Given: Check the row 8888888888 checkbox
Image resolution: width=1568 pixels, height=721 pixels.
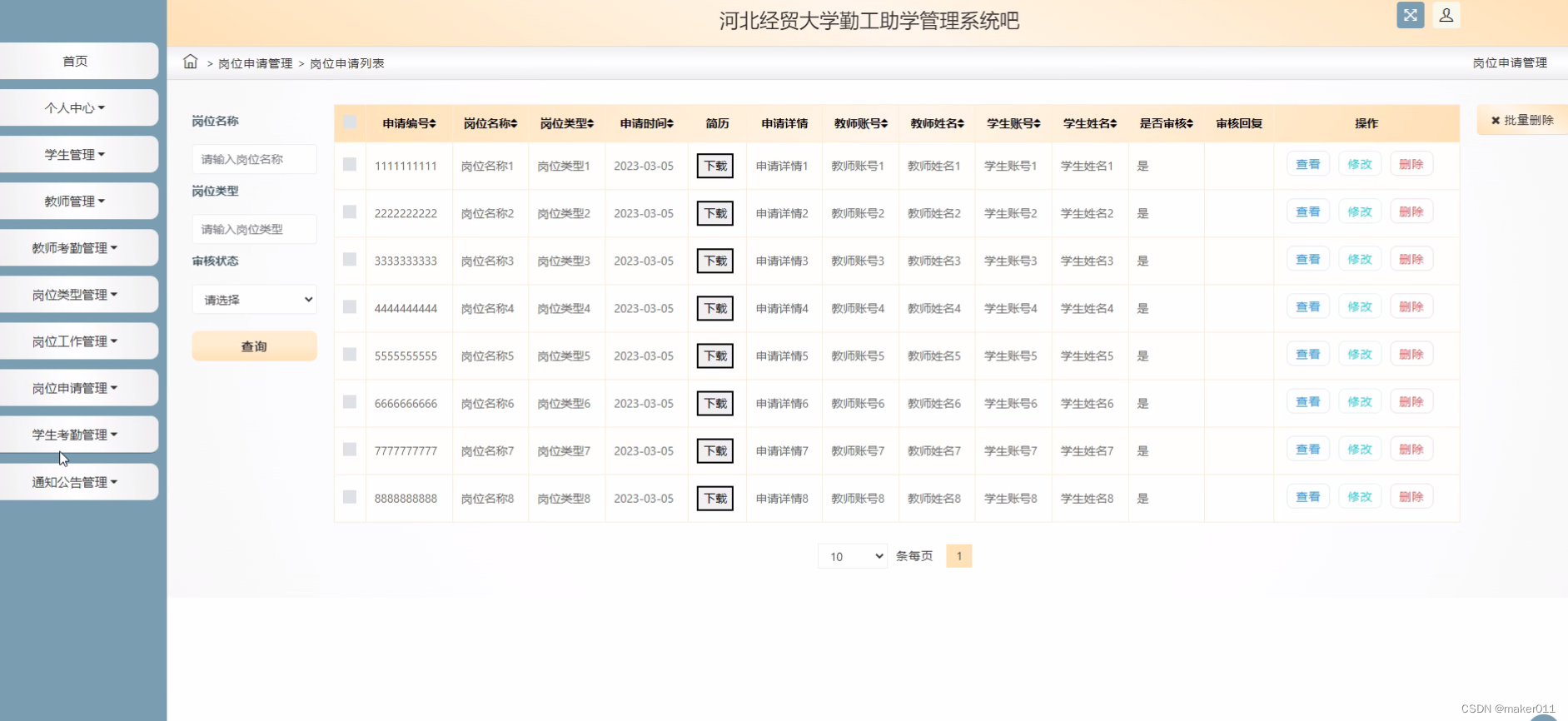Looking at the screenshot, I should click(x=350, y=497).
